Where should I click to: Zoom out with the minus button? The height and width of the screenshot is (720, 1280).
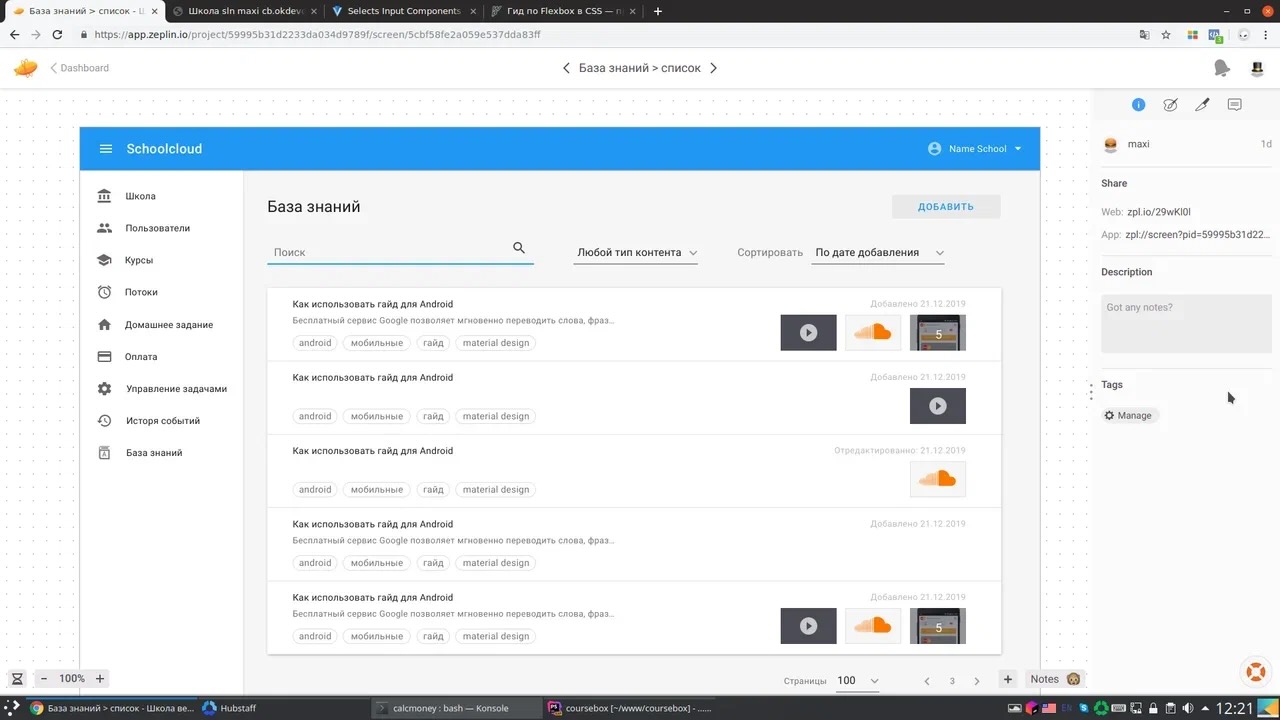43,679
